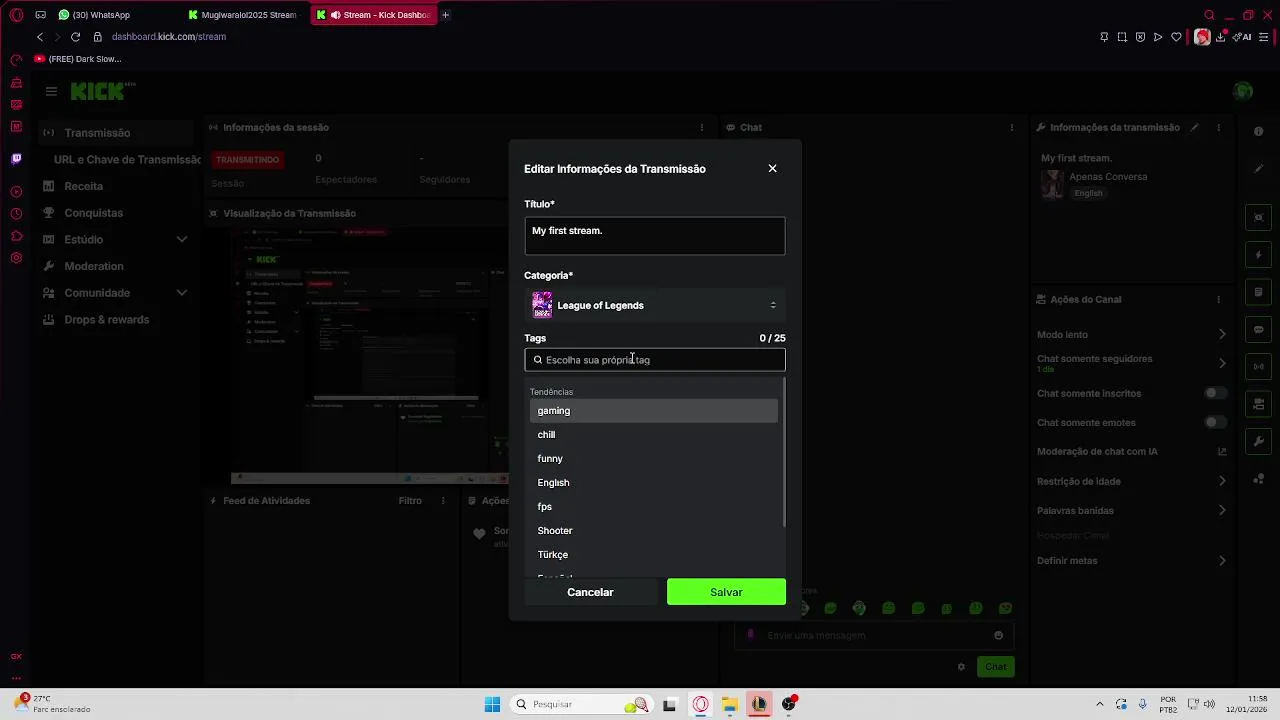Viewport: 1280px width, 720px height.
Task: Toggle Chat somente inscritos switch
Action: 1215,394
